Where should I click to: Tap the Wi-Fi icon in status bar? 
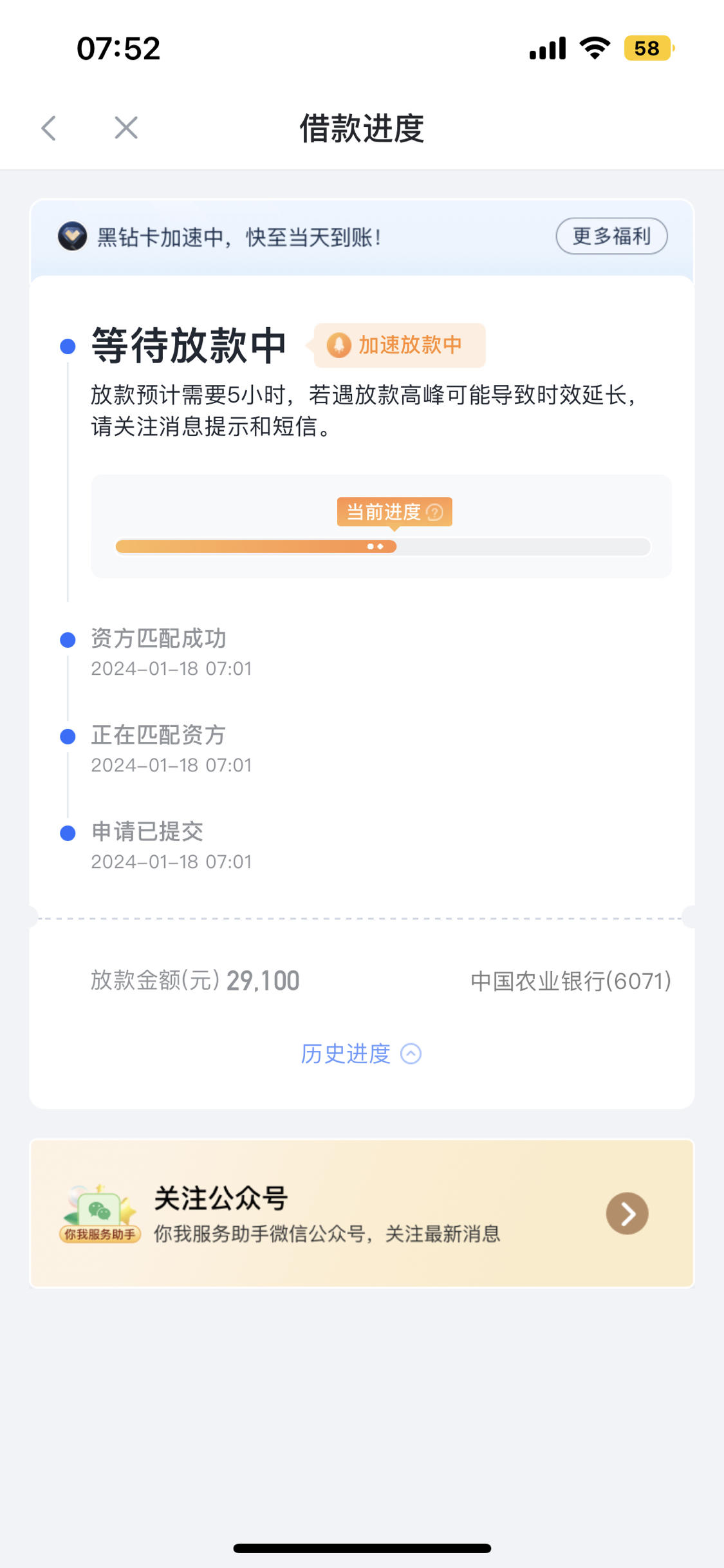[595, 48]
